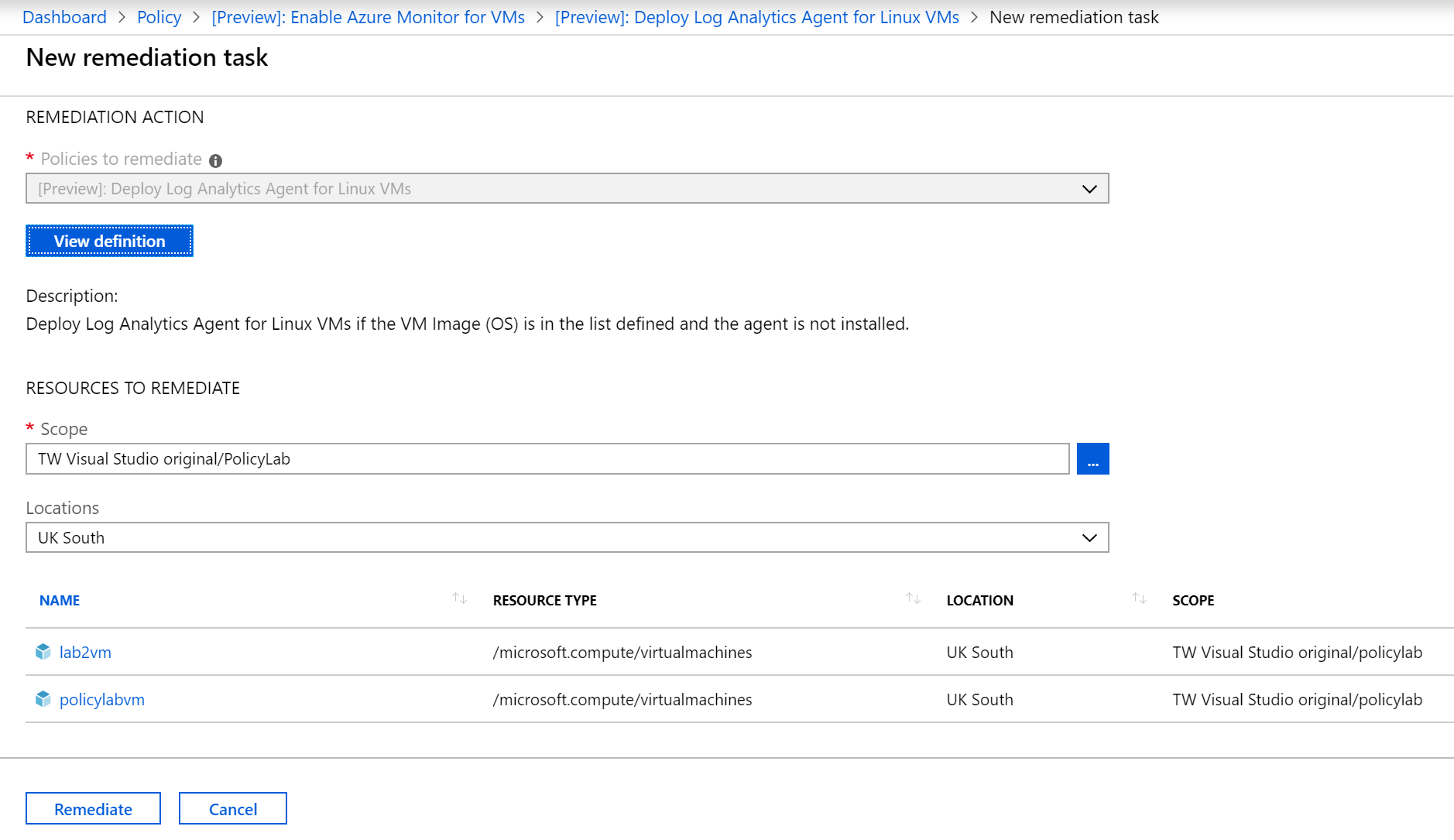Sort table using NAME column sort arrows
Viewport: 1454px width, 840px height.
[x=458, y=598]
